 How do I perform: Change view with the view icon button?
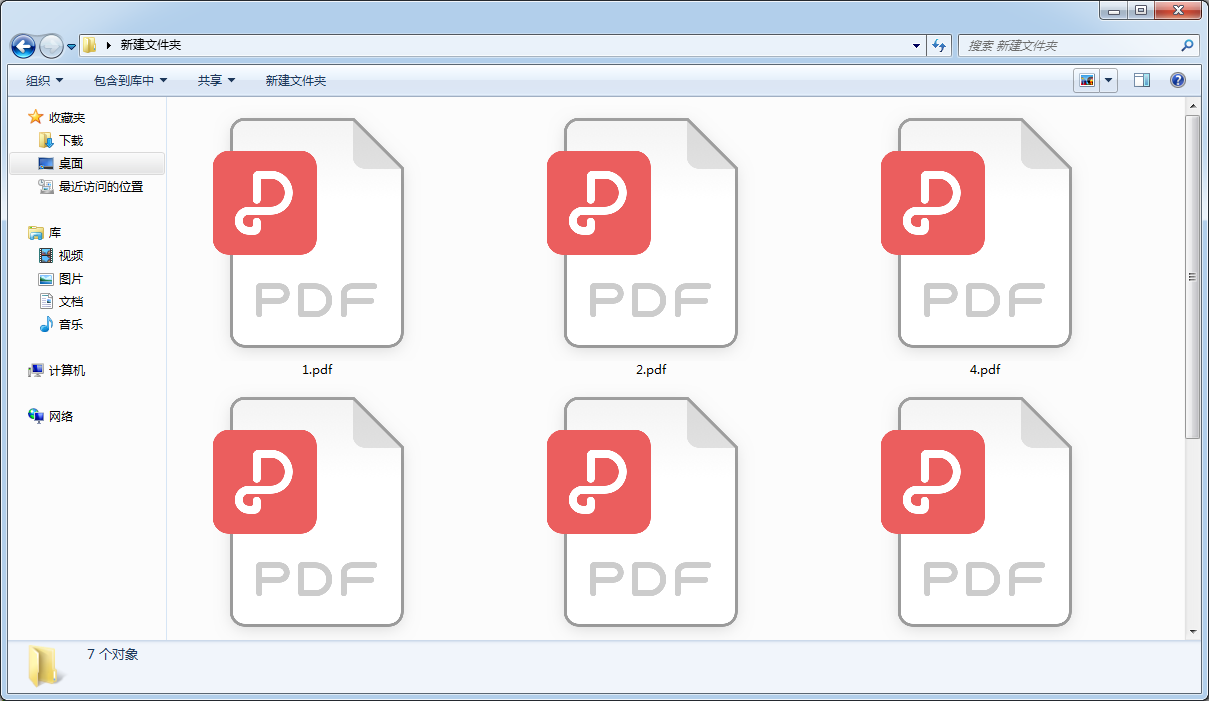coord(1087,81)
